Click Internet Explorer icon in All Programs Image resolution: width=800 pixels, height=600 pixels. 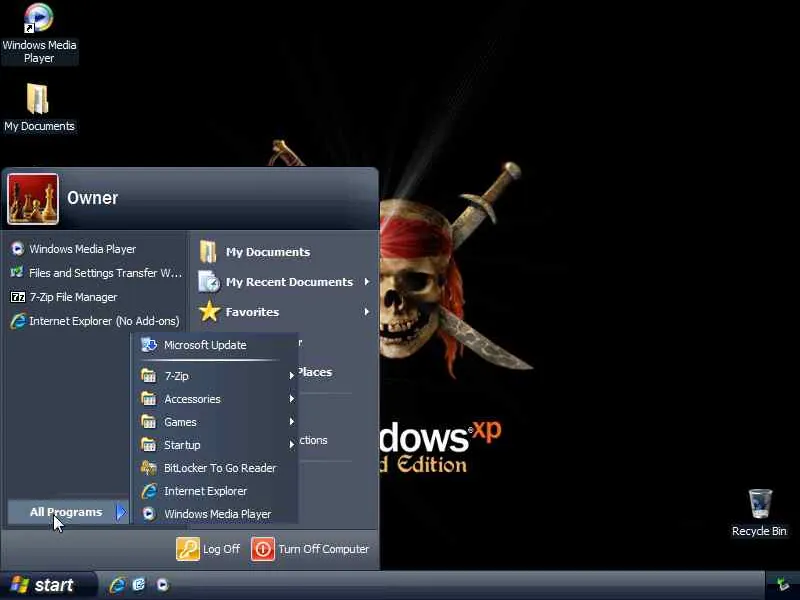149,491
